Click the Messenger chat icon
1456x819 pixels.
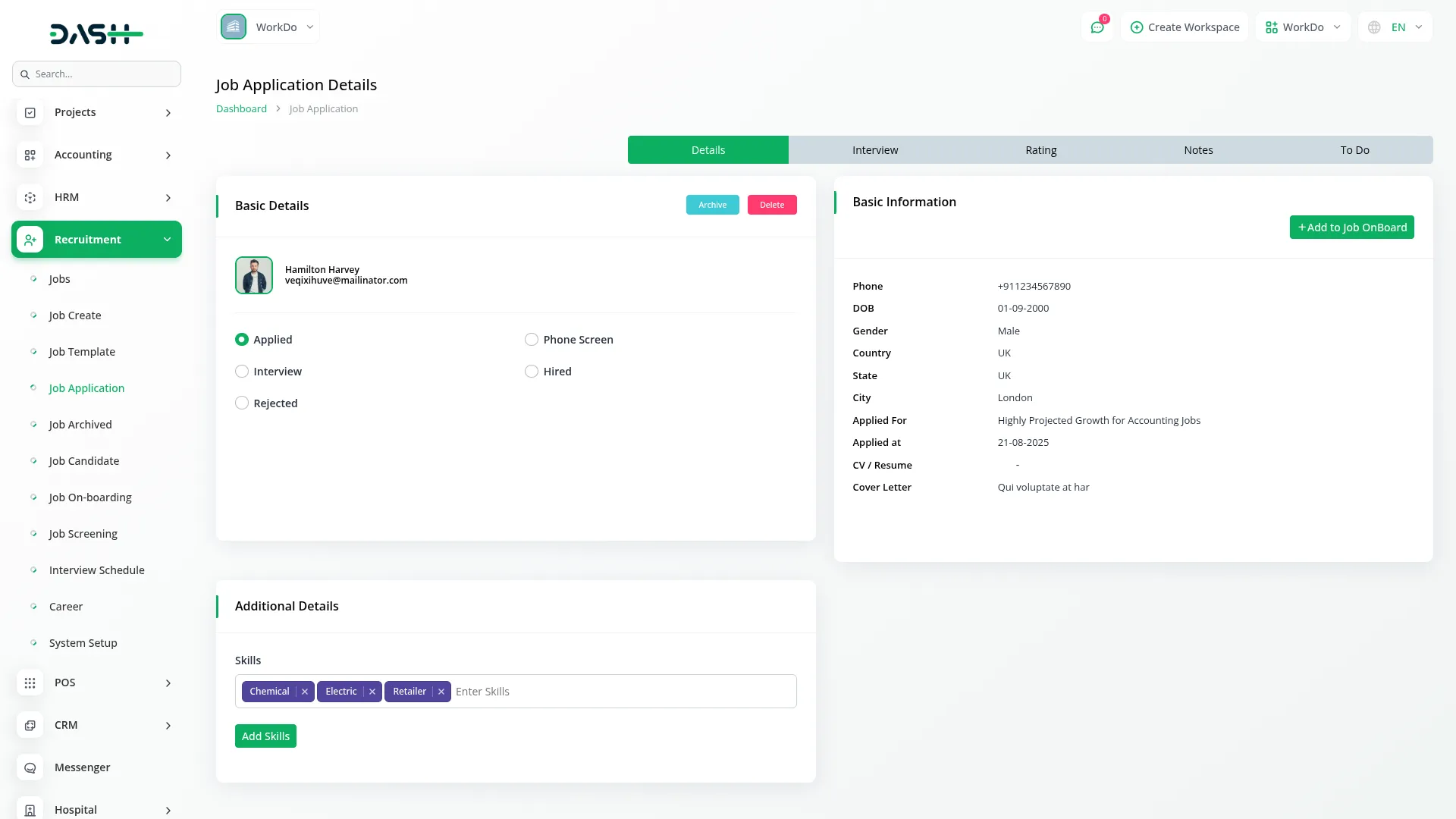click(x=30, y=767)
